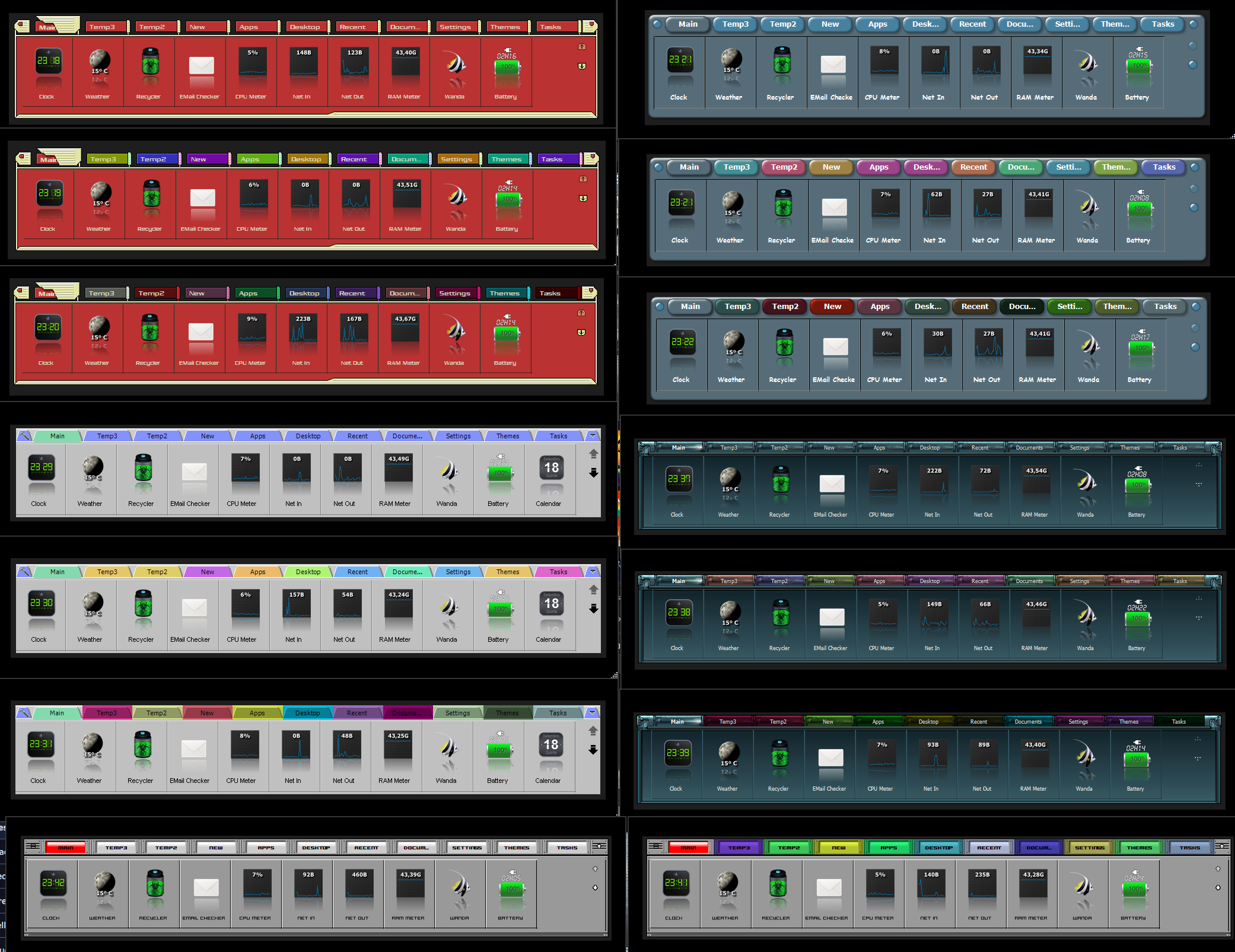Click the red New tab
The width and height of the screenshot is (1235, 952).
pyautogui.click(x=832, y=307)
